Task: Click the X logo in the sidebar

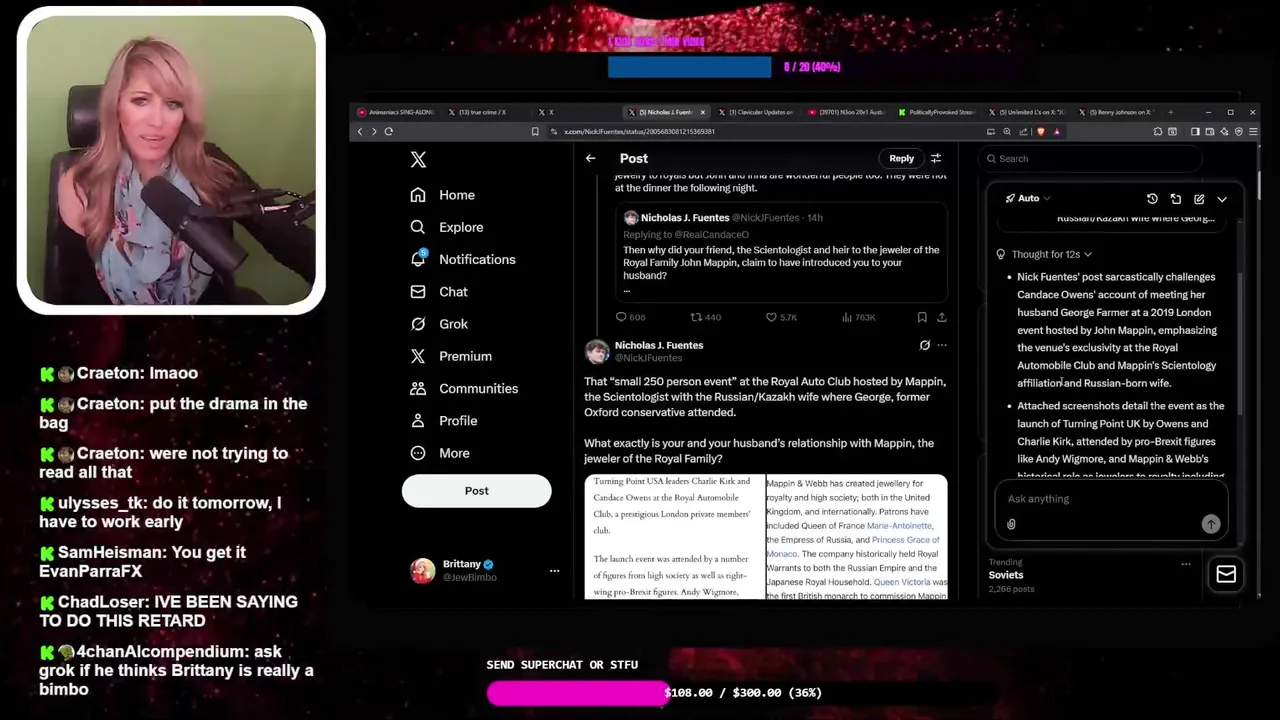Action: [x=418, y=159]
